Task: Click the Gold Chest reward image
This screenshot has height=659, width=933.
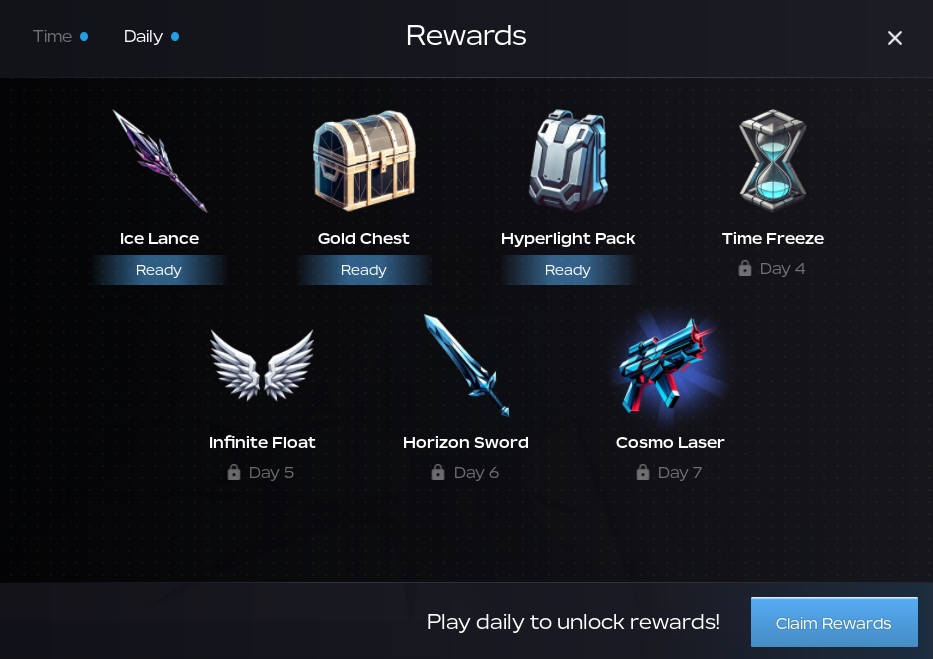Action: click(364, 161)
